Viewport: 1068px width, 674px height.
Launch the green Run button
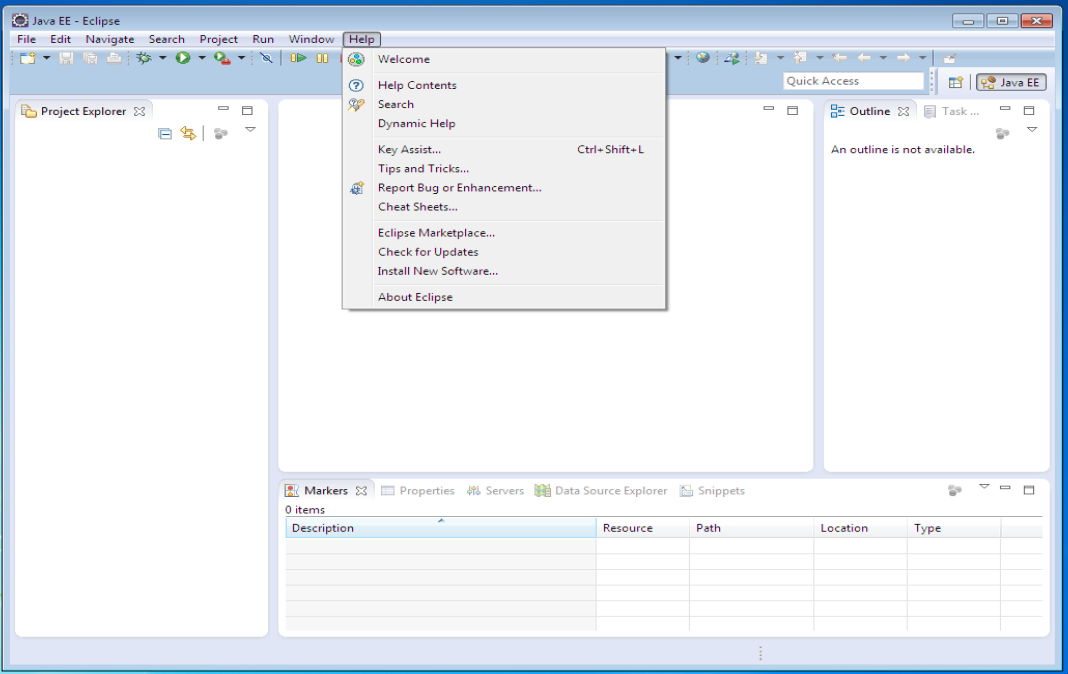click(x=183, y=59)
